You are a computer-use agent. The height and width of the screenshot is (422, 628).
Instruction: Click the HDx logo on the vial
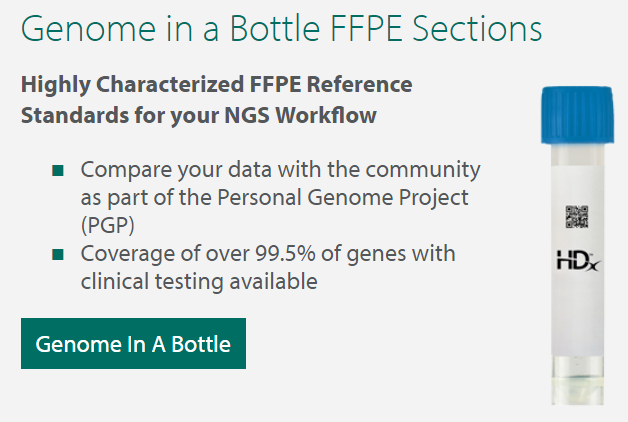point(578,263)
